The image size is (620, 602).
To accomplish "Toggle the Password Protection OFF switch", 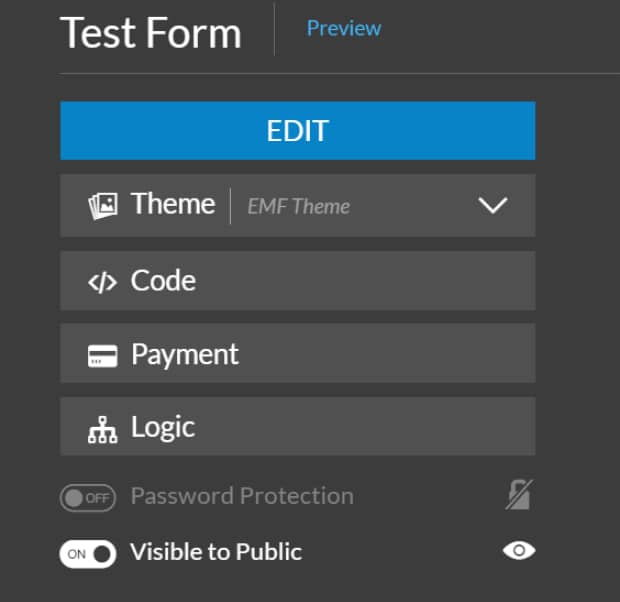I will [87, 498].
